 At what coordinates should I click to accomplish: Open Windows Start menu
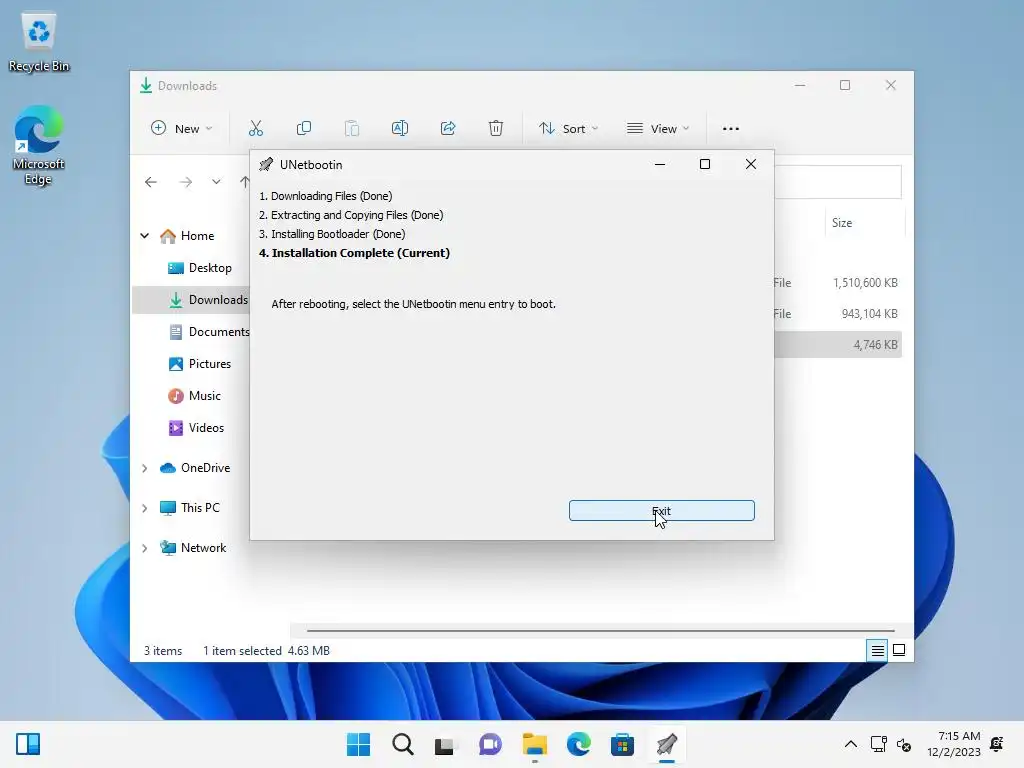(x=358, y=744)
